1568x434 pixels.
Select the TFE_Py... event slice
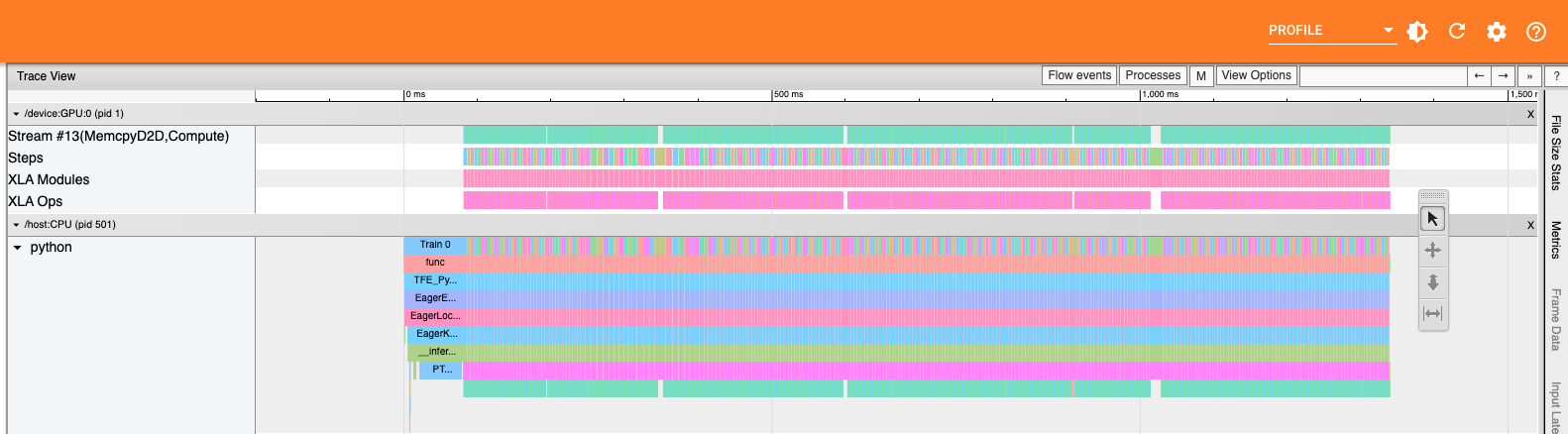click(435, 280)
